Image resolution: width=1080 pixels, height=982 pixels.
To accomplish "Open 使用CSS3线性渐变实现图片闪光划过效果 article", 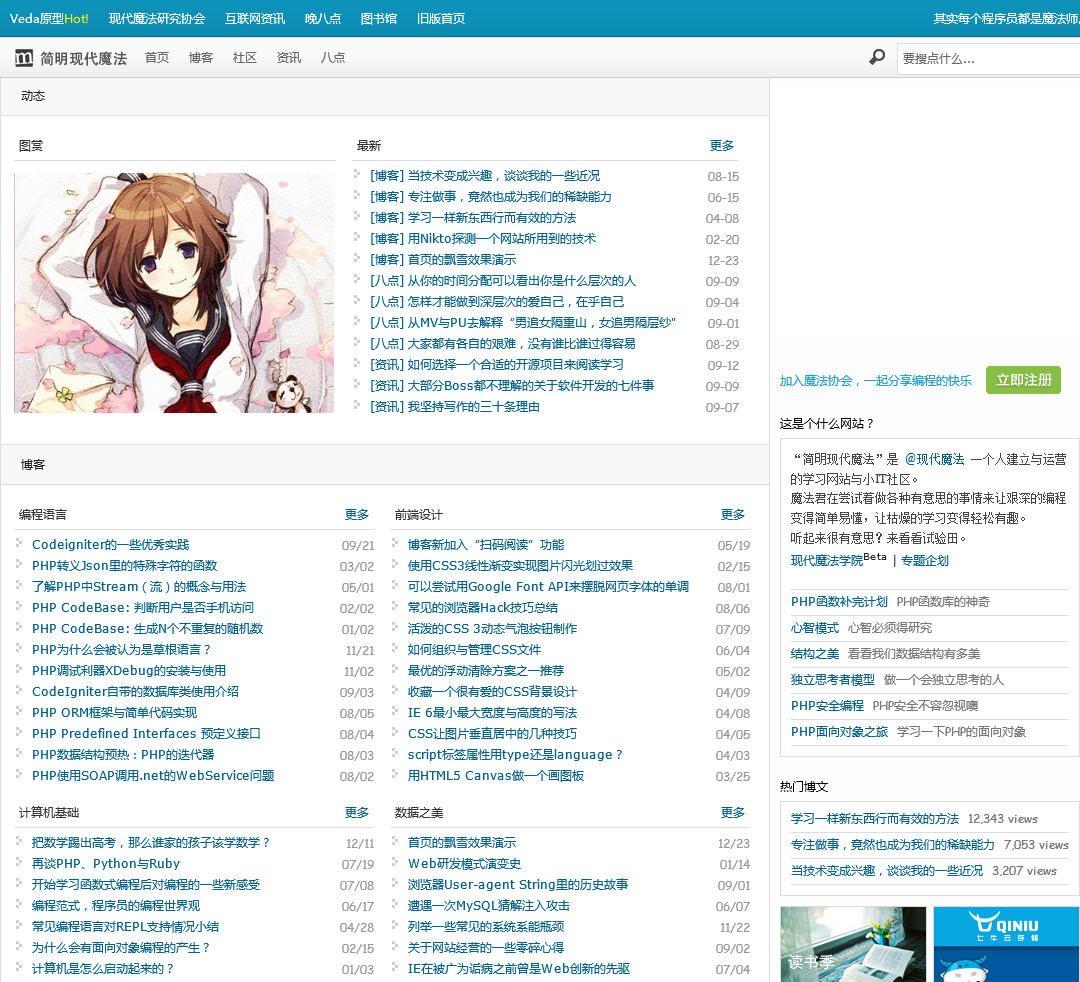I will [x=520, y=566].
